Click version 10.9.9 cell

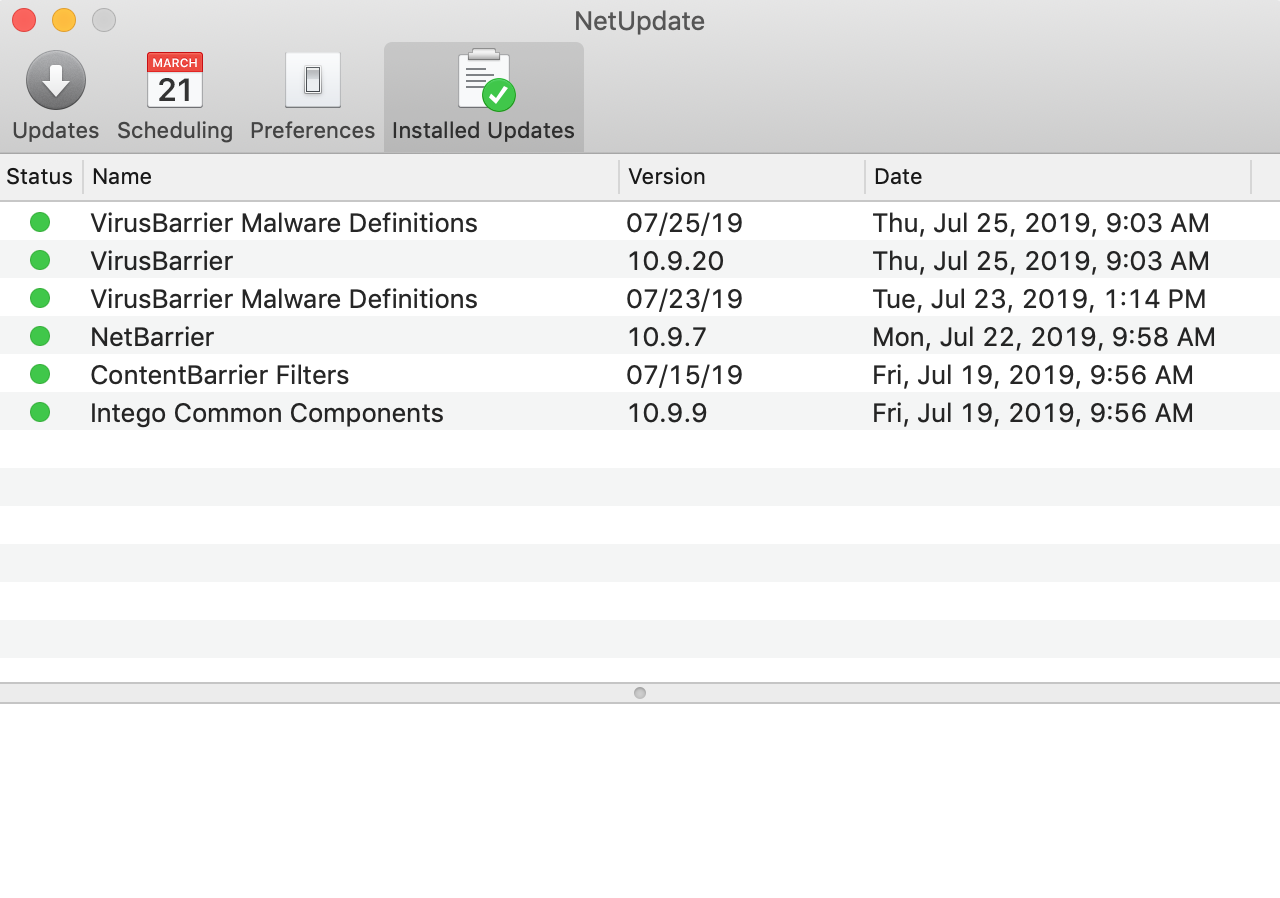click(x=667, y=413)
